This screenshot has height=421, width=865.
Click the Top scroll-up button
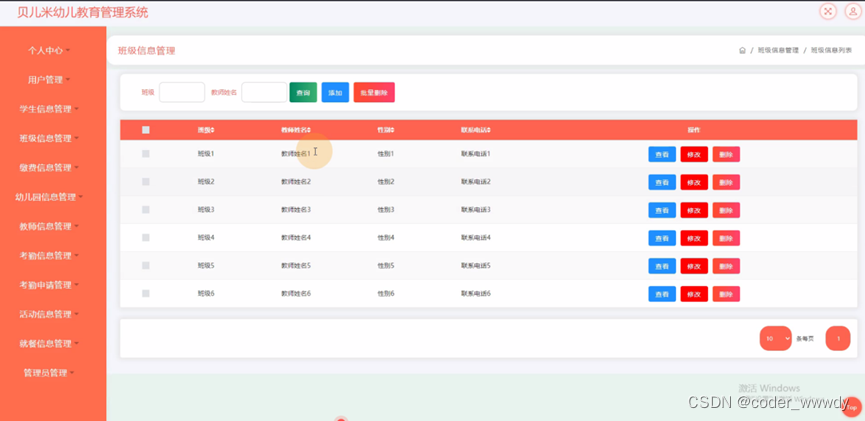pos(852,407)
